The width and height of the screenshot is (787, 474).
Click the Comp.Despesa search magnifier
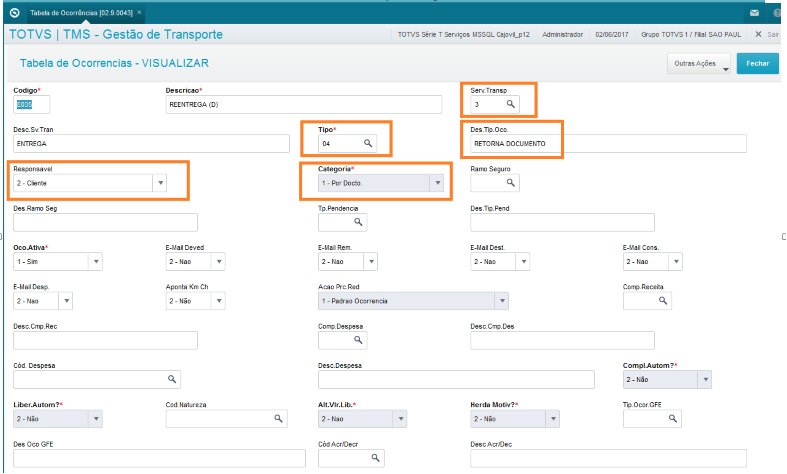(x=358, y=339)
